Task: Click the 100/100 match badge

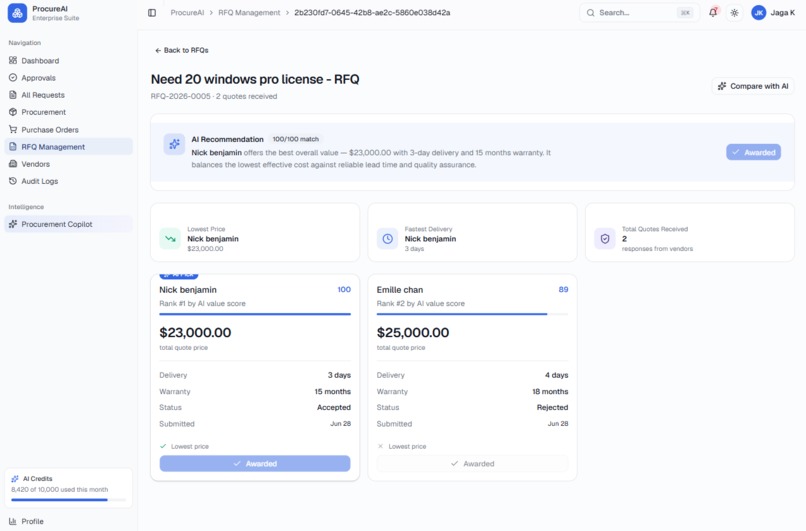Action: pos(296,139)
